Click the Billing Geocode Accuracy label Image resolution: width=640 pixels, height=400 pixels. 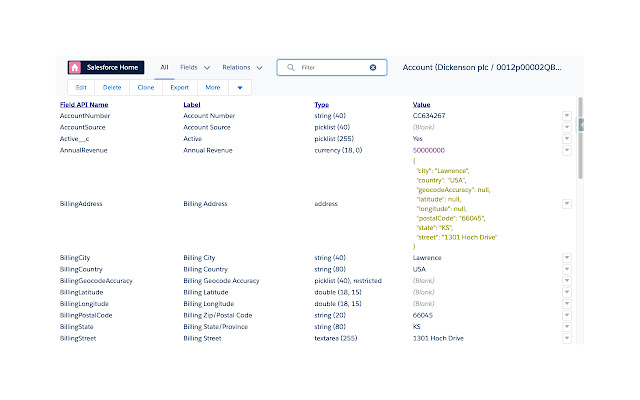221,280
